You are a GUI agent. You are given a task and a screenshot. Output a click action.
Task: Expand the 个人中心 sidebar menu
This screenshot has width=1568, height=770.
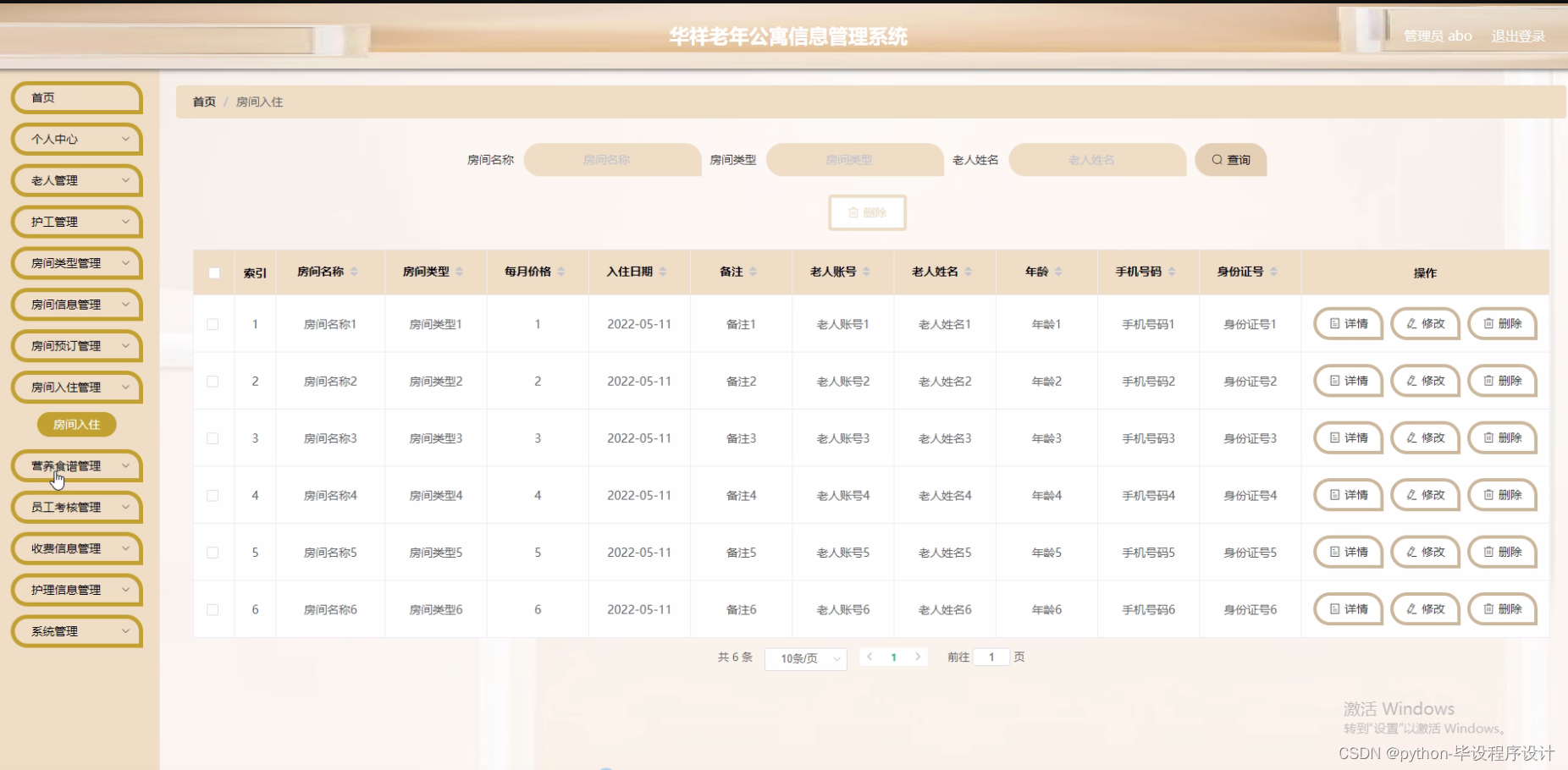(x=75, y=139)
